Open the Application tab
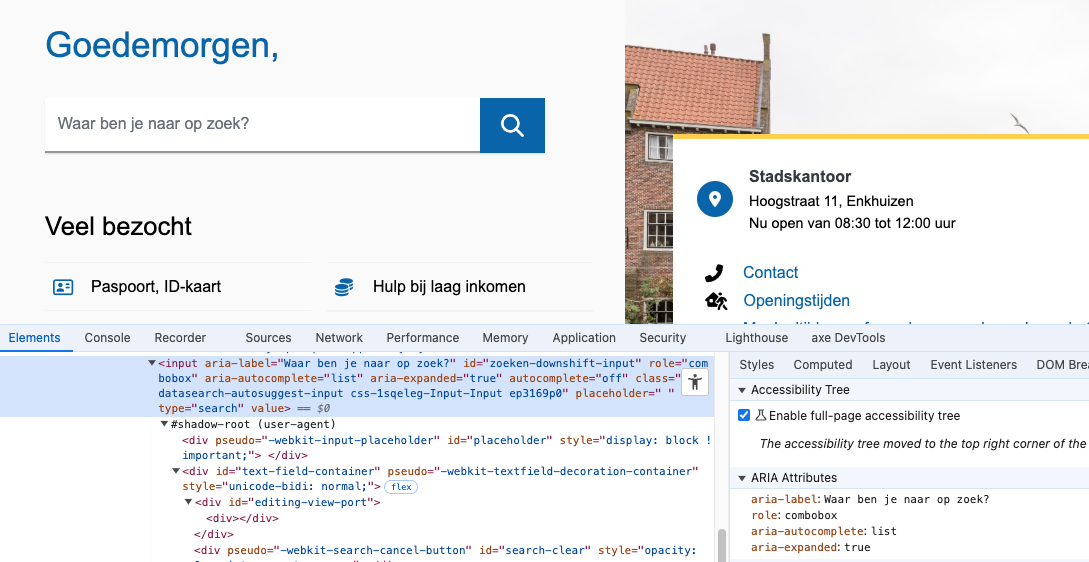The width and height of the screenshot is (1089, 562). pos(584,338)
